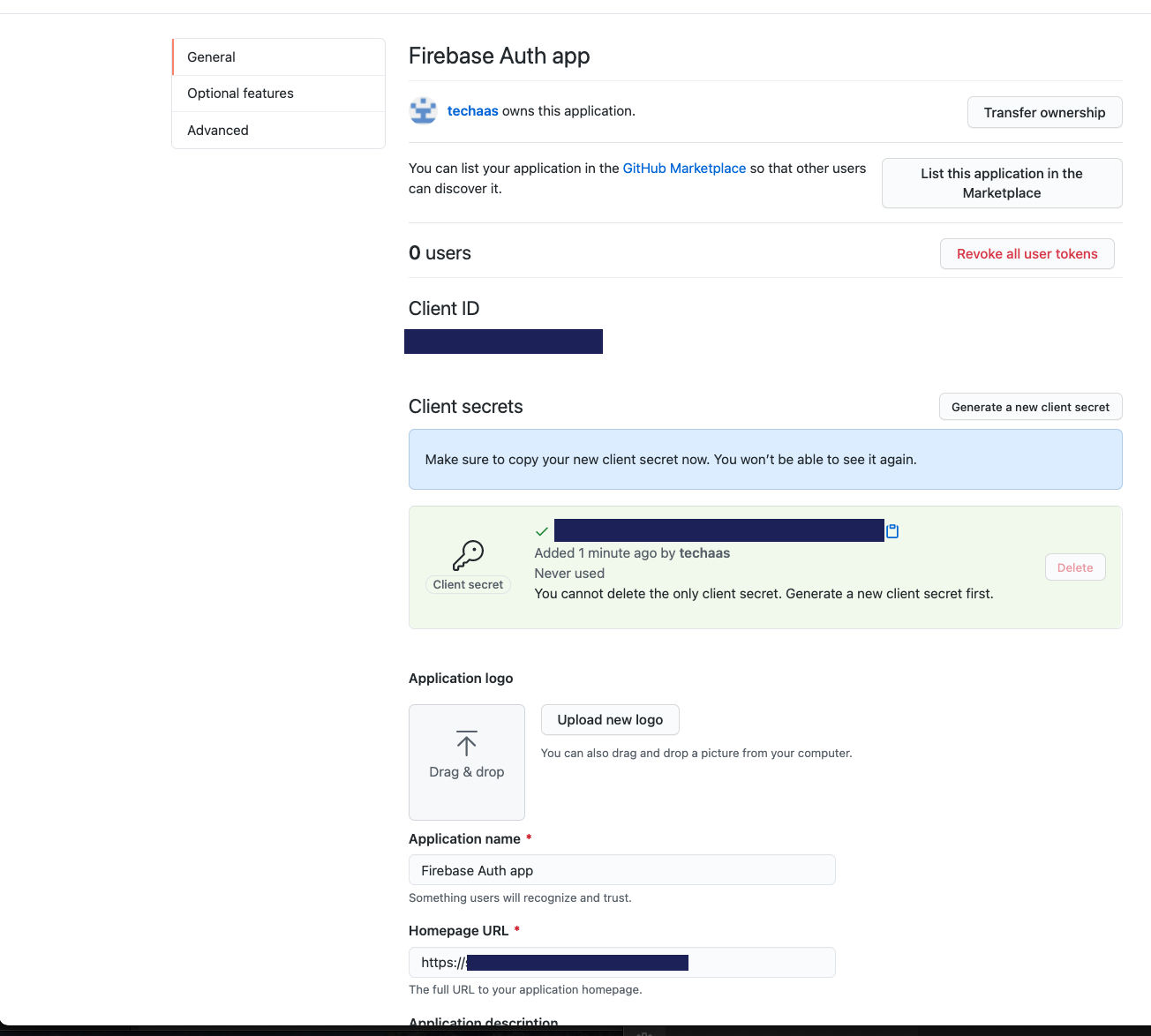Open the techaas owner profile link

[x=473, y=111]
